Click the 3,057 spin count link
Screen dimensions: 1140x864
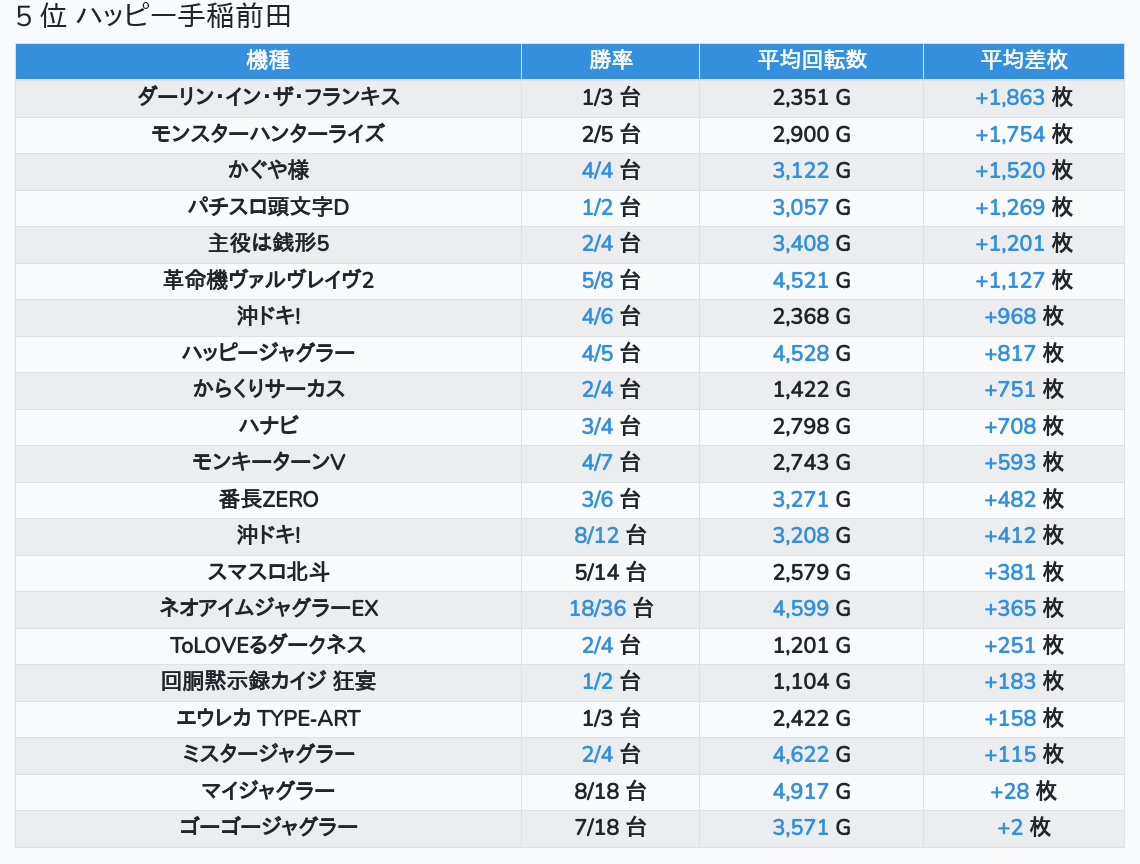pos(800,207)
